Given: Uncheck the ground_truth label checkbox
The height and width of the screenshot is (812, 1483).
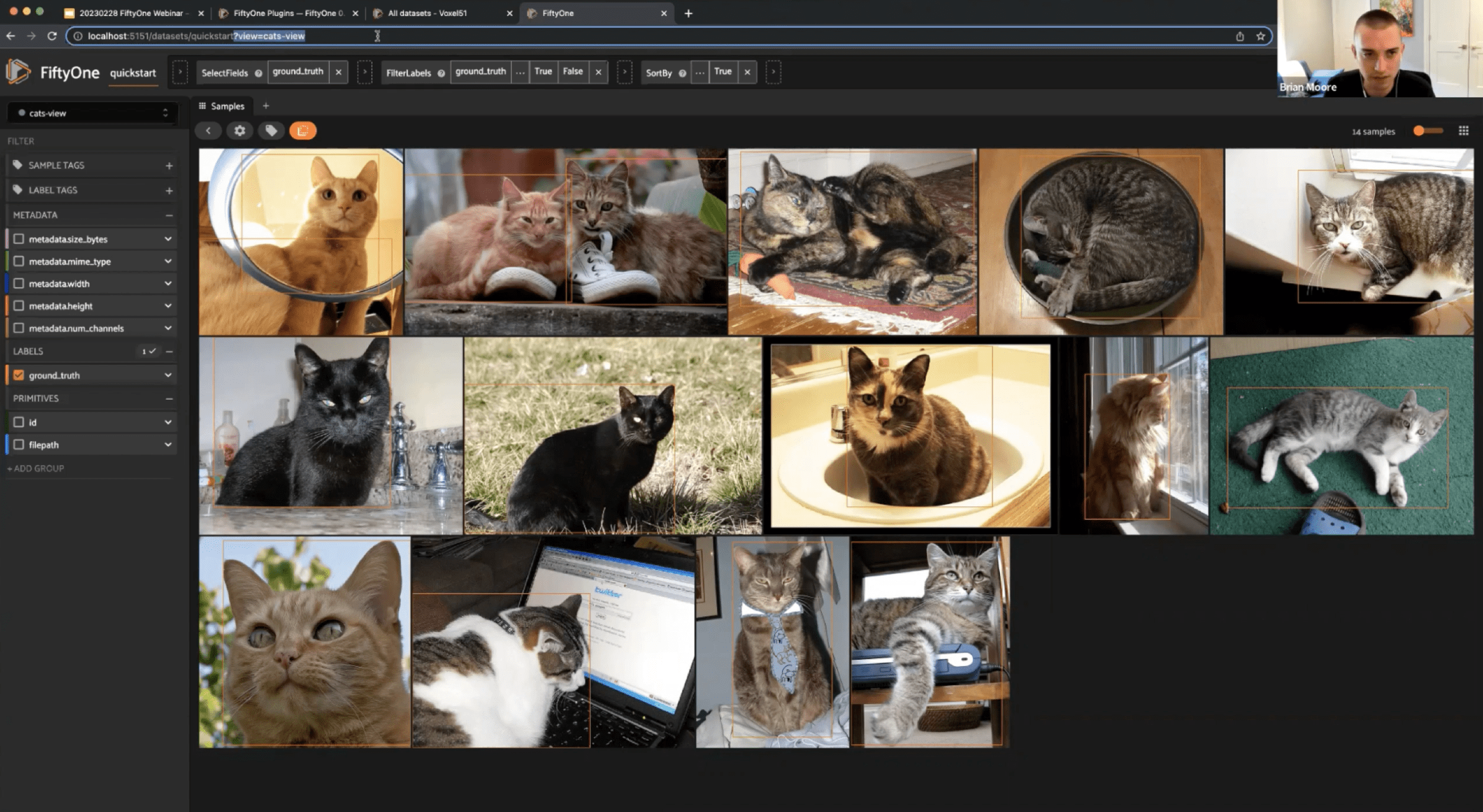Looking at the screenshot, I should pos(19,375).
